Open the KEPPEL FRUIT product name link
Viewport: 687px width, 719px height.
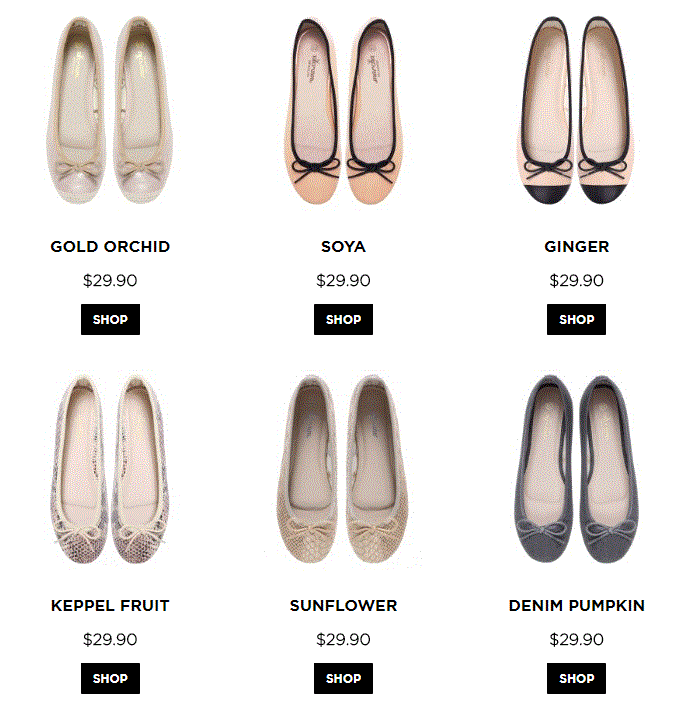(110, 606)
